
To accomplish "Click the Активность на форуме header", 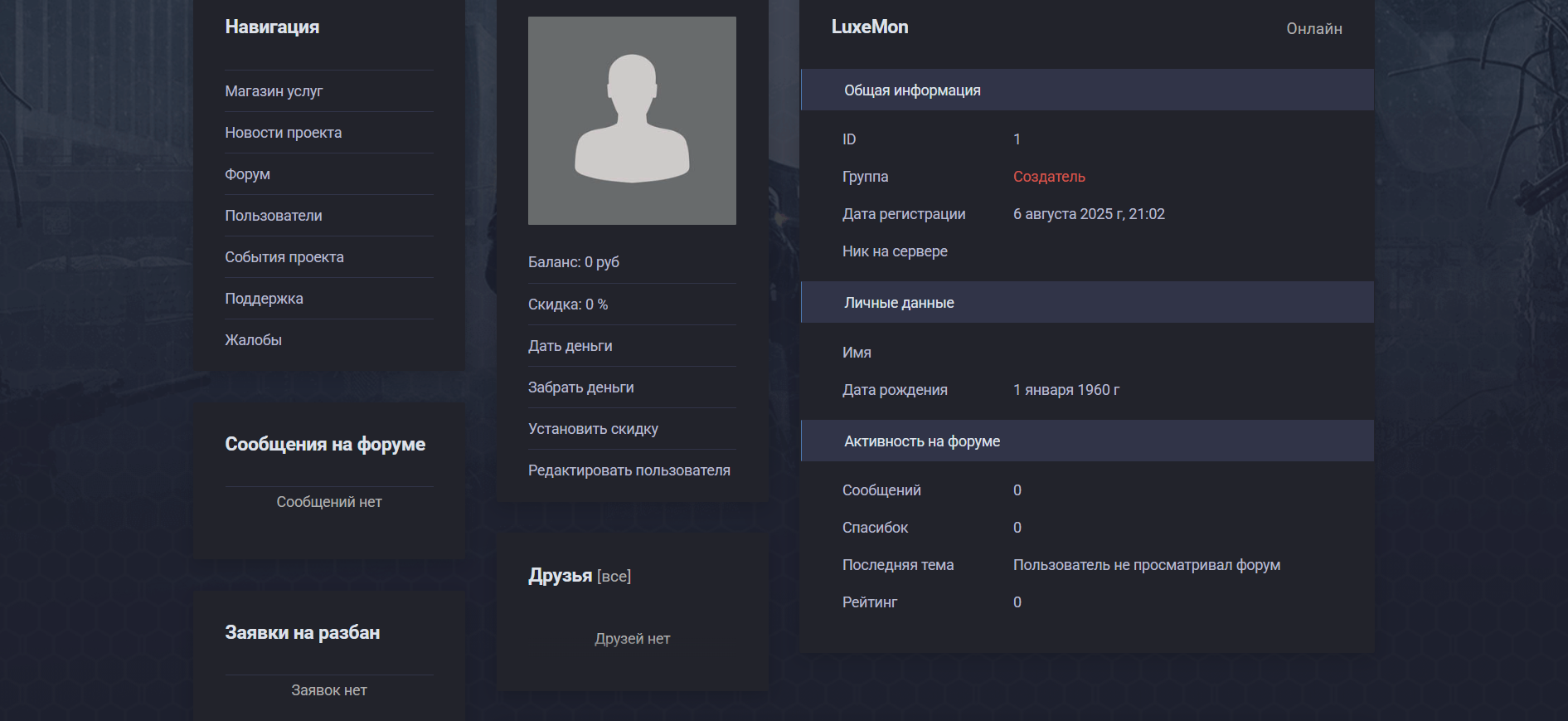I will (x=922, y=441).
